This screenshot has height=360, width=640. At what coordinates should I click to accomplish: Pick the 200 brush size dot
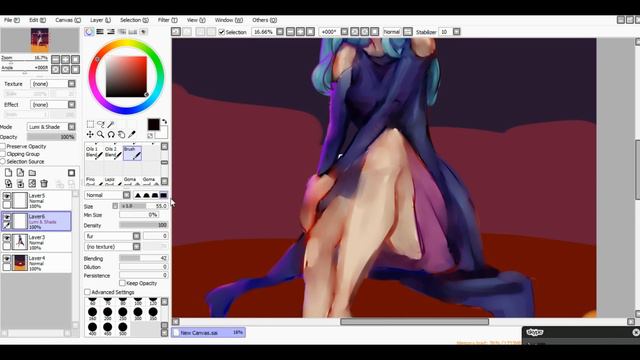pyautogui.click(x=108, y=312)
